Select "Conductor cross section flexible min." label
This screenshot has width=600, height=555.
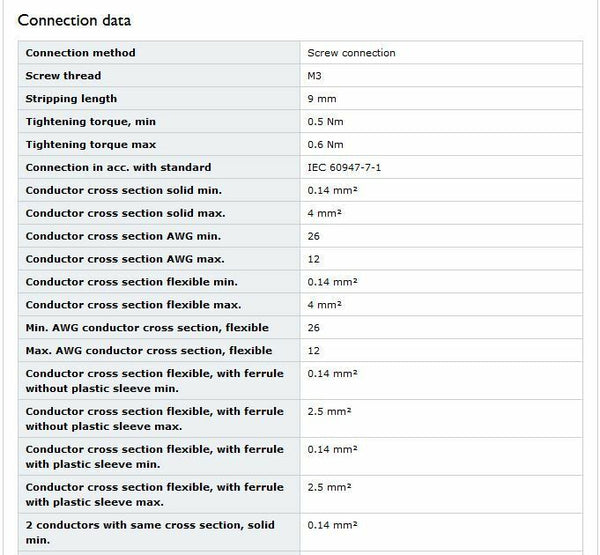[131, 282]
